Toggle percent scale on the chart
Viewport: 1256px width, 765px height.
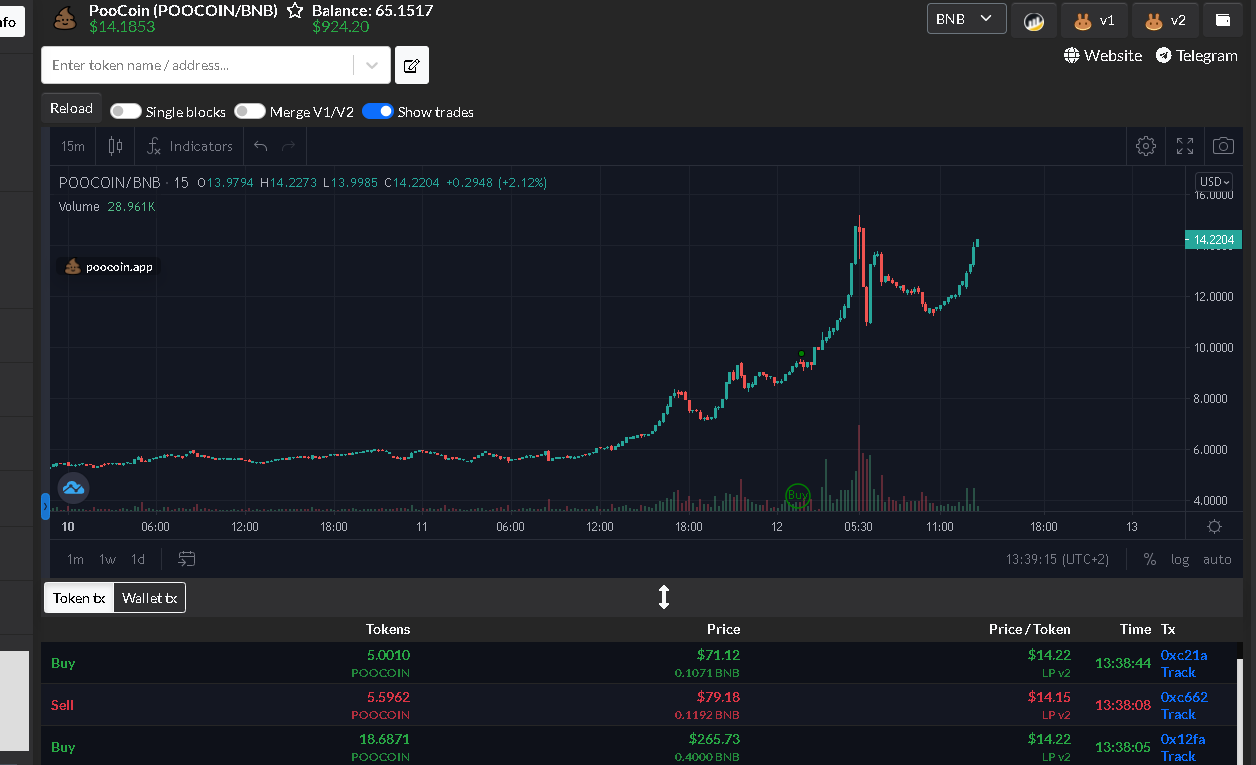pos(1150,559)
